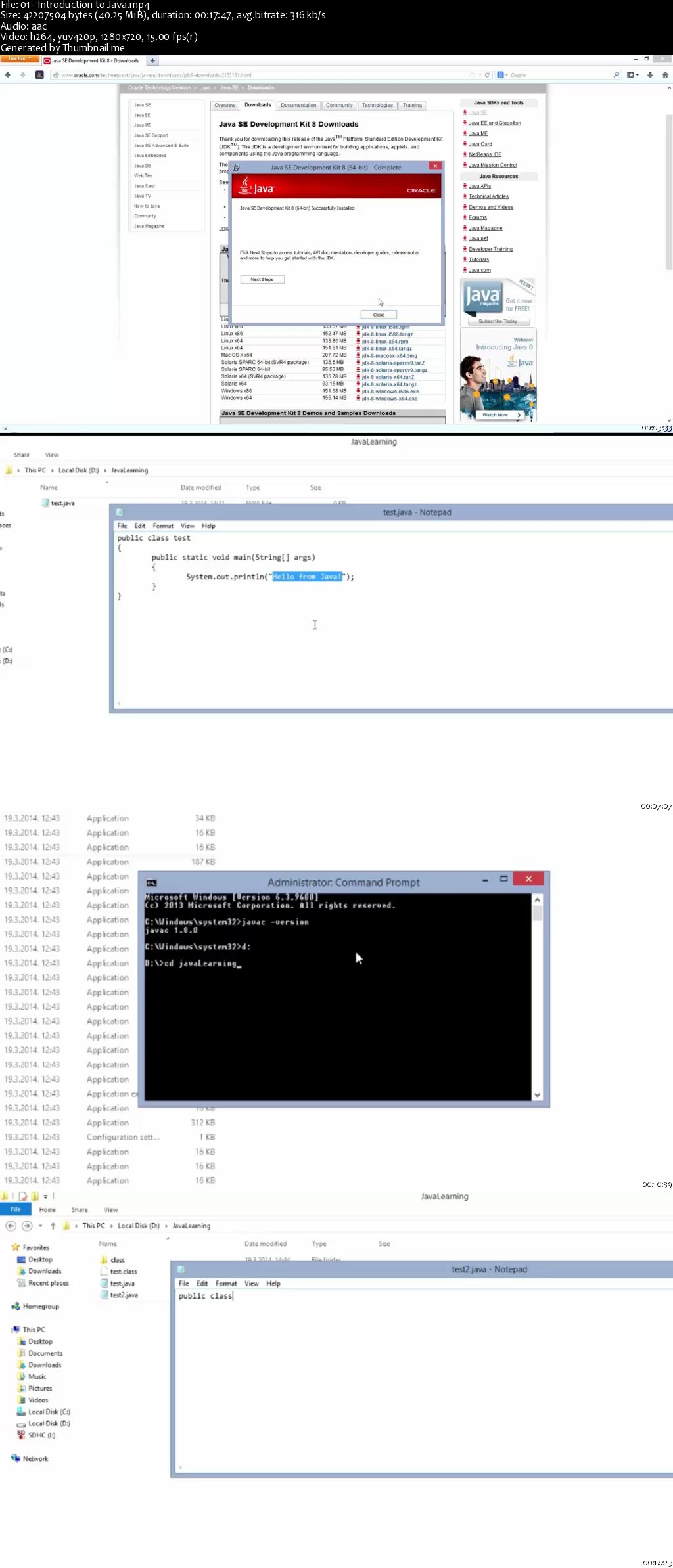Click the "187 KB" size value
Screen dimensions: 673x1568
click(203, 862)
